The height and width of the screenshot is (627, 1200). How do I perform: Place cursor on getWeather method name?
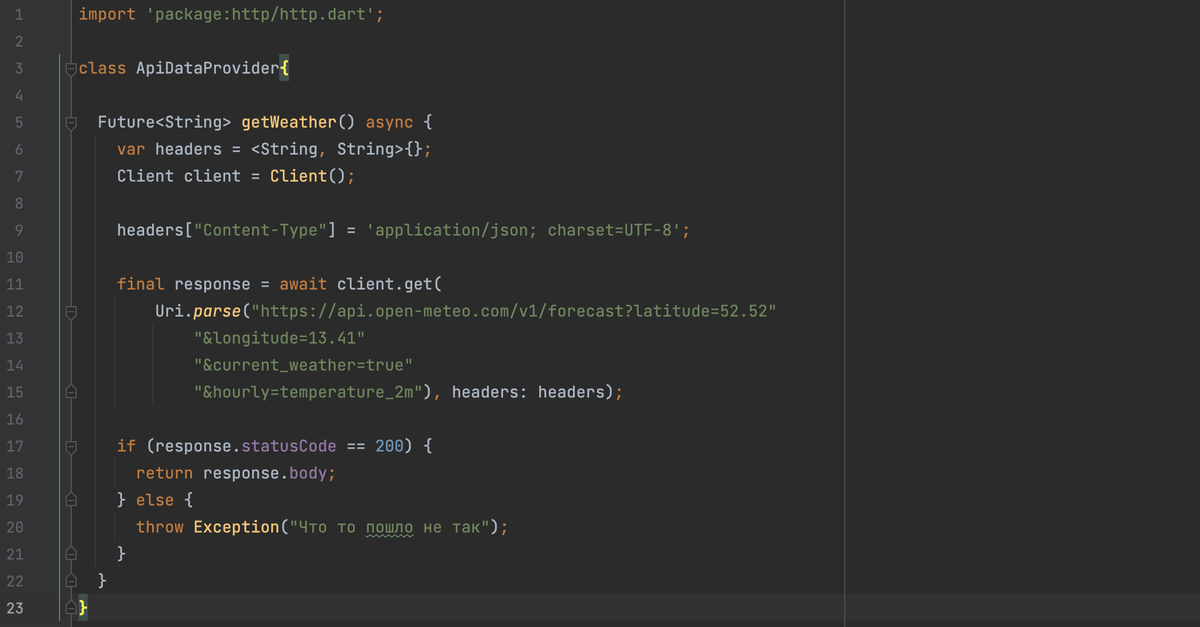pyautogui.click(x=288, y=123)
